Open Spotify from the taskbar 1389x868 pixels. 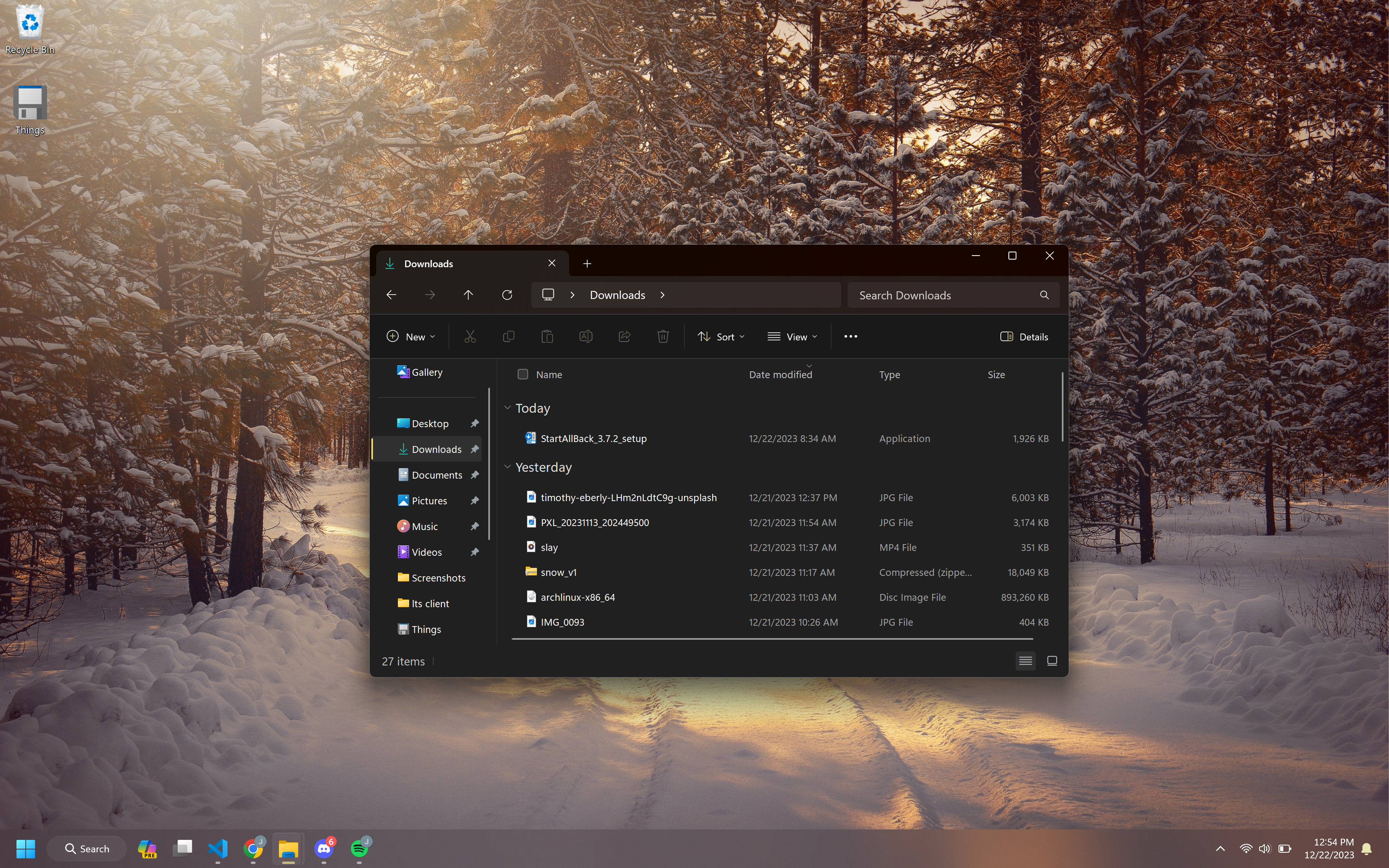pos(359,848)
